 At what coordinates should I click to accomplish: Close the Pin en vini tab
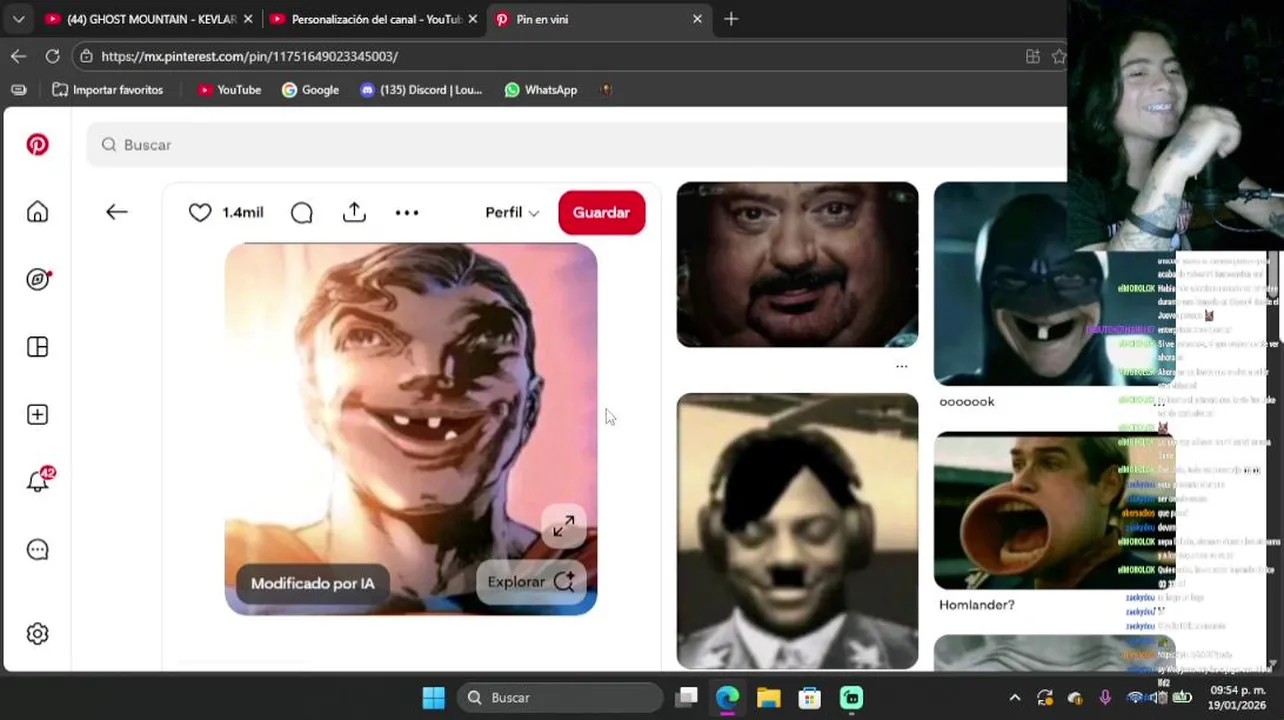pyautogui.click(x=697, y=19)
